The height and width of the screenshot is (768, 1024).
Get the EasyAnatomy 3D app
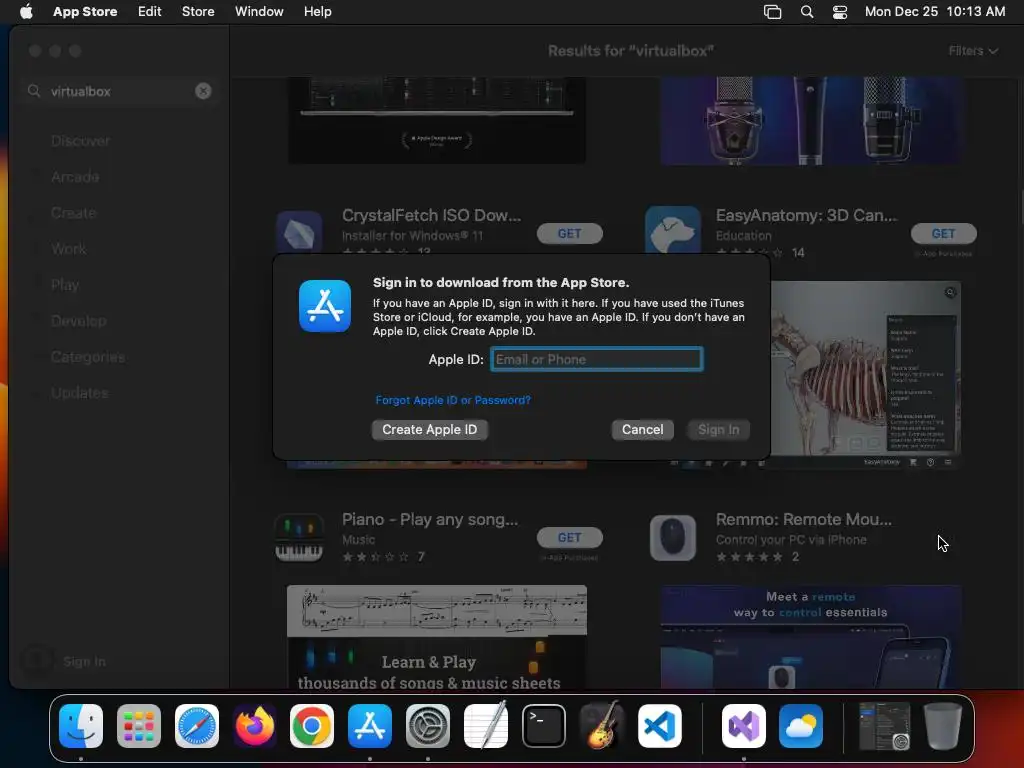pos(944,233)
